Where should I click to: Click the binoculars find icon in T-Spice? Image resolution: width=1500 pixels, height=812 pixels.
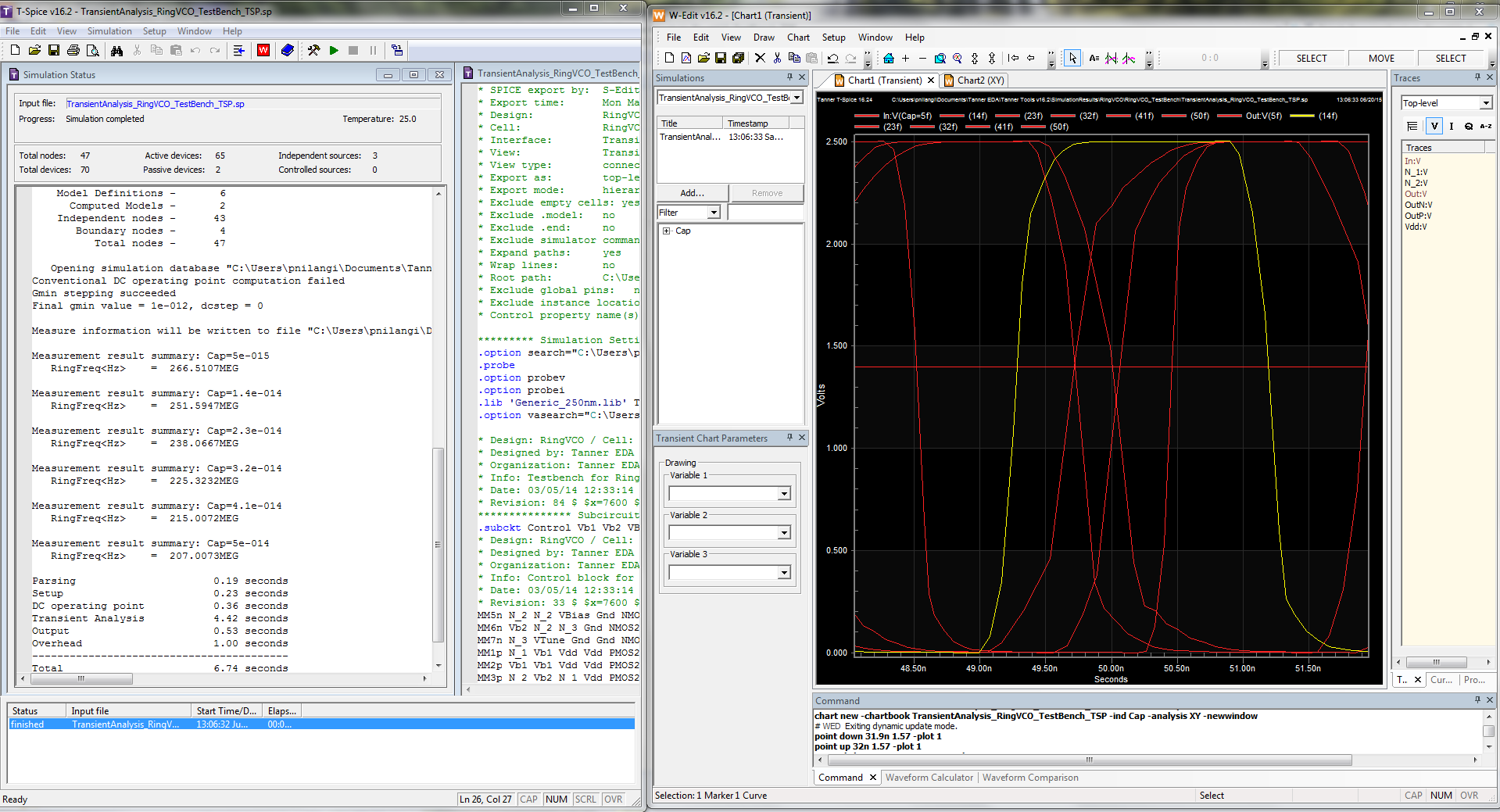pyautogui.click(x=116, y=51)
